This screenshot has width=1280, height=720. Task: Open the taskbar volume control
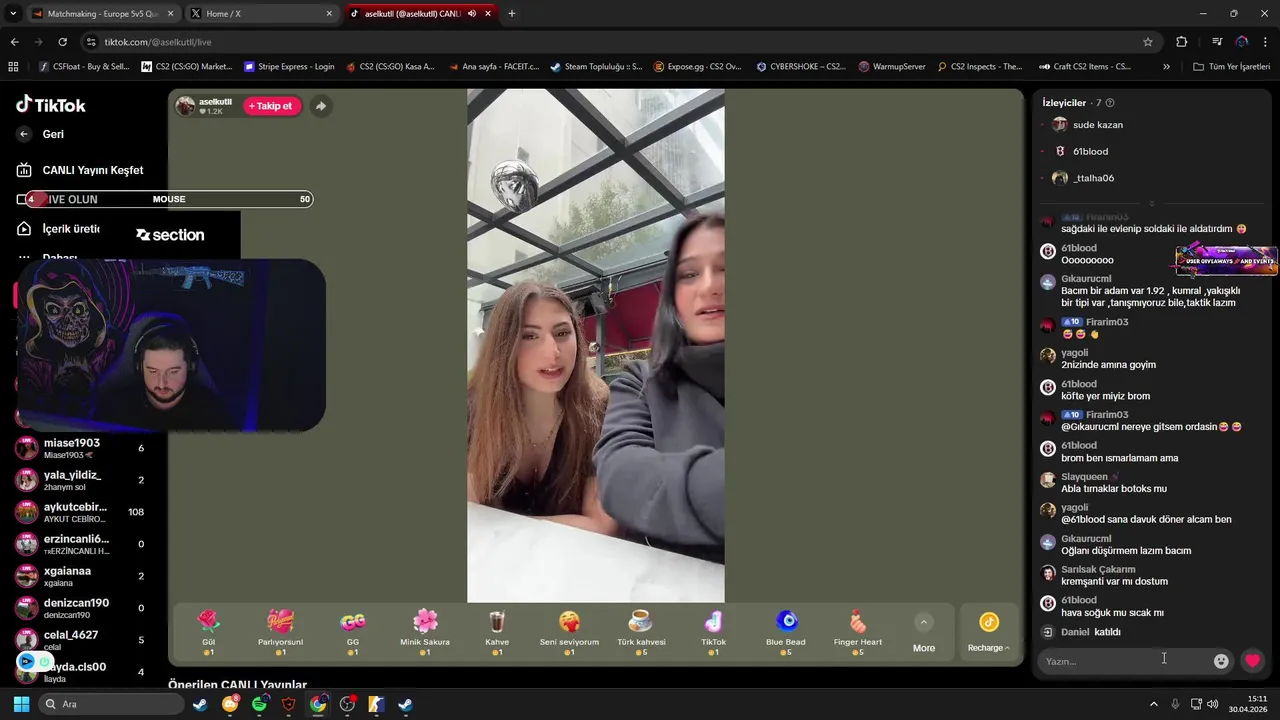coord(1213,704)
